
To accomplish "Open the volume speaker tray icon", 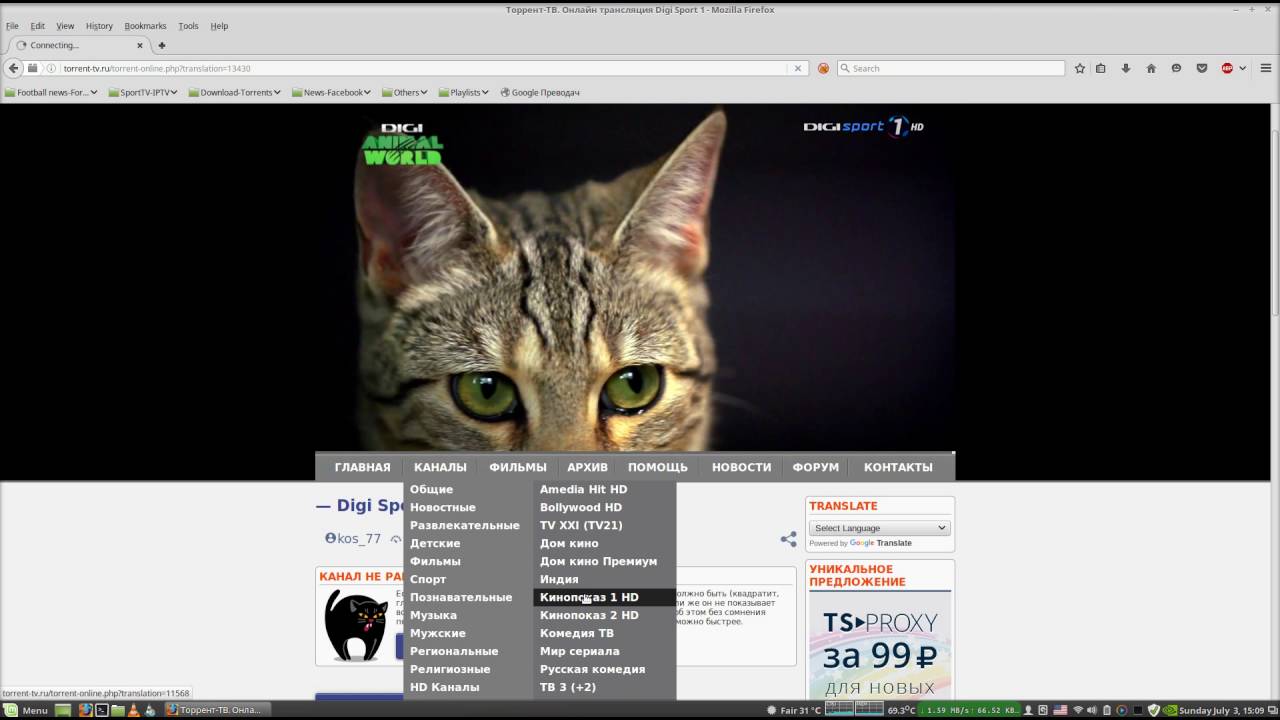I will [x=1092, y=710].
